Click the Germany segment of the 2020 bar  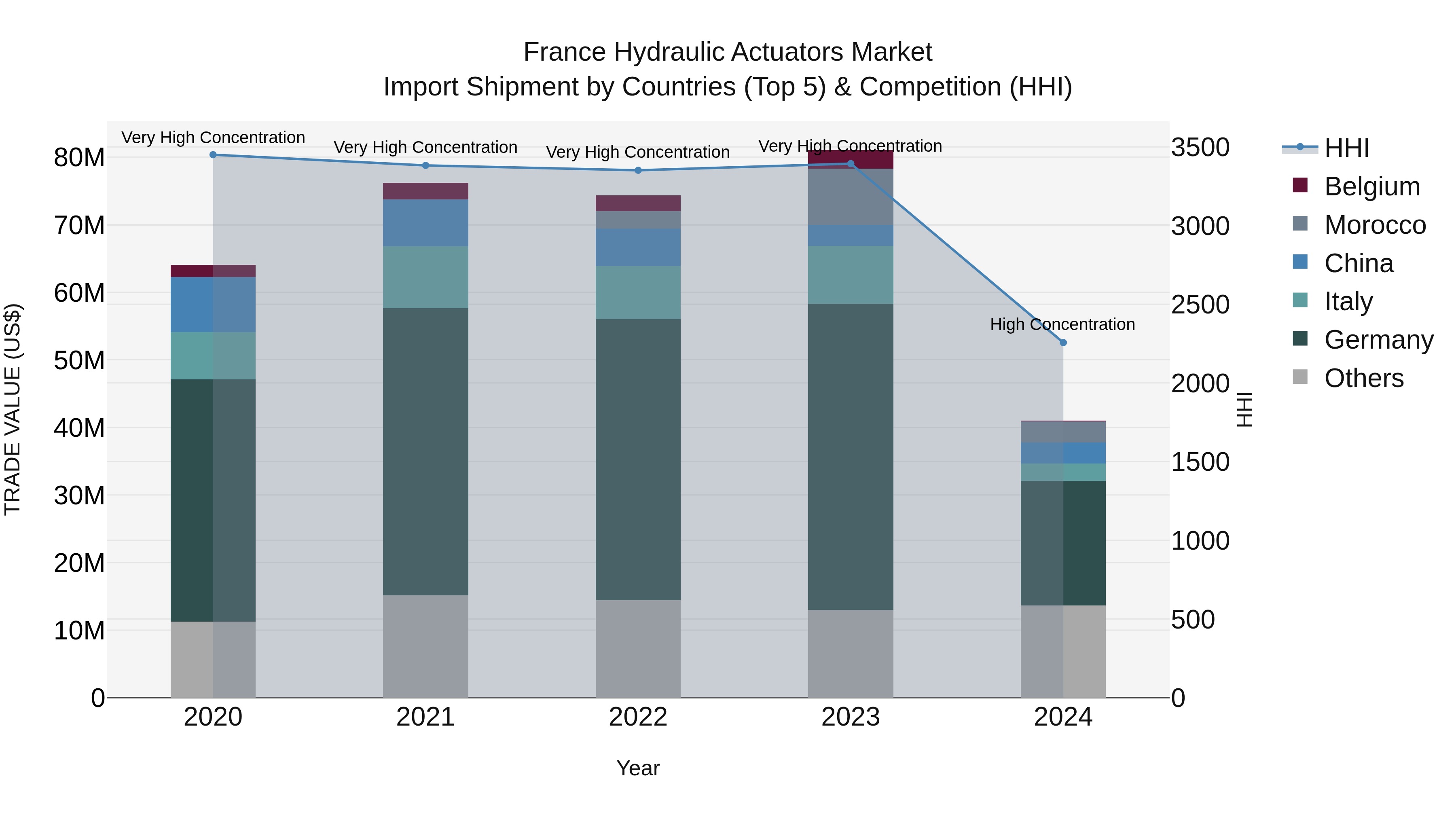click(x=213, y=500)
